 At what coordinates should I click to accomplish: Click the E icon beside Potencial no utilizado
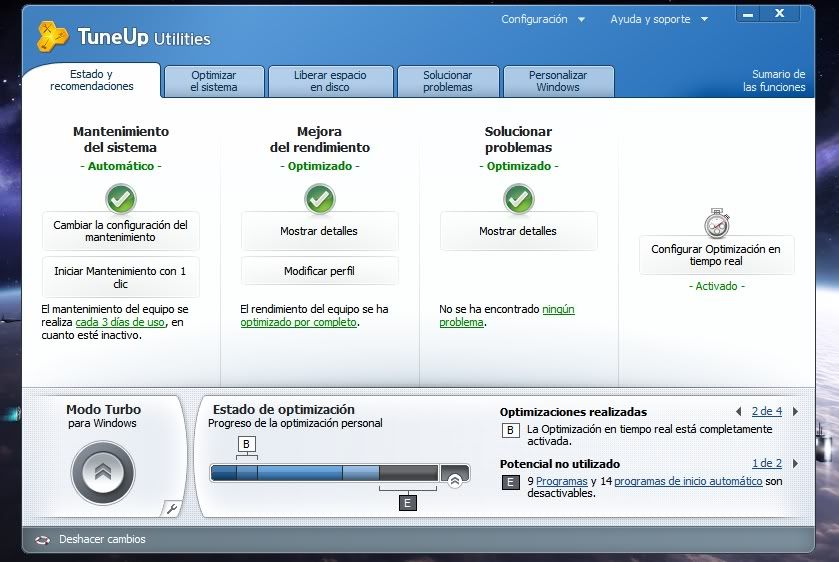[510, 482]
